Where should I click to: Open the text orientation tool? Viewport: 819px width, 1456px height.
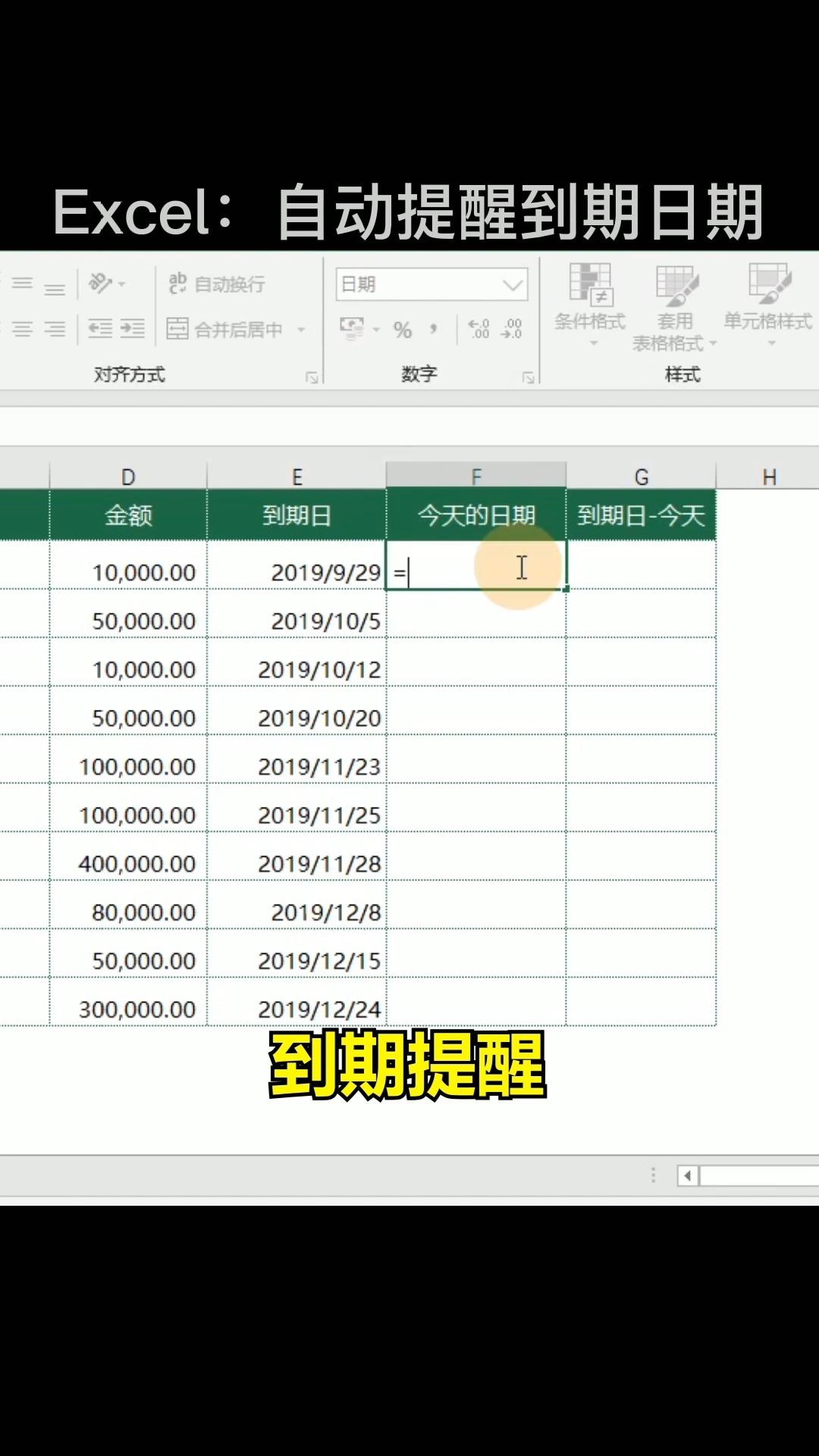pyautogui.click(x=107, y=284)
